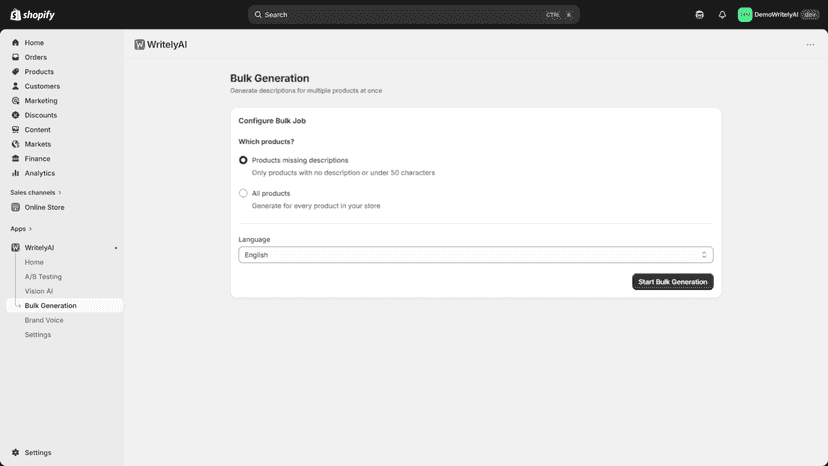Open the Orders link
Screen dimensions: 828x466
pos(35,57)
